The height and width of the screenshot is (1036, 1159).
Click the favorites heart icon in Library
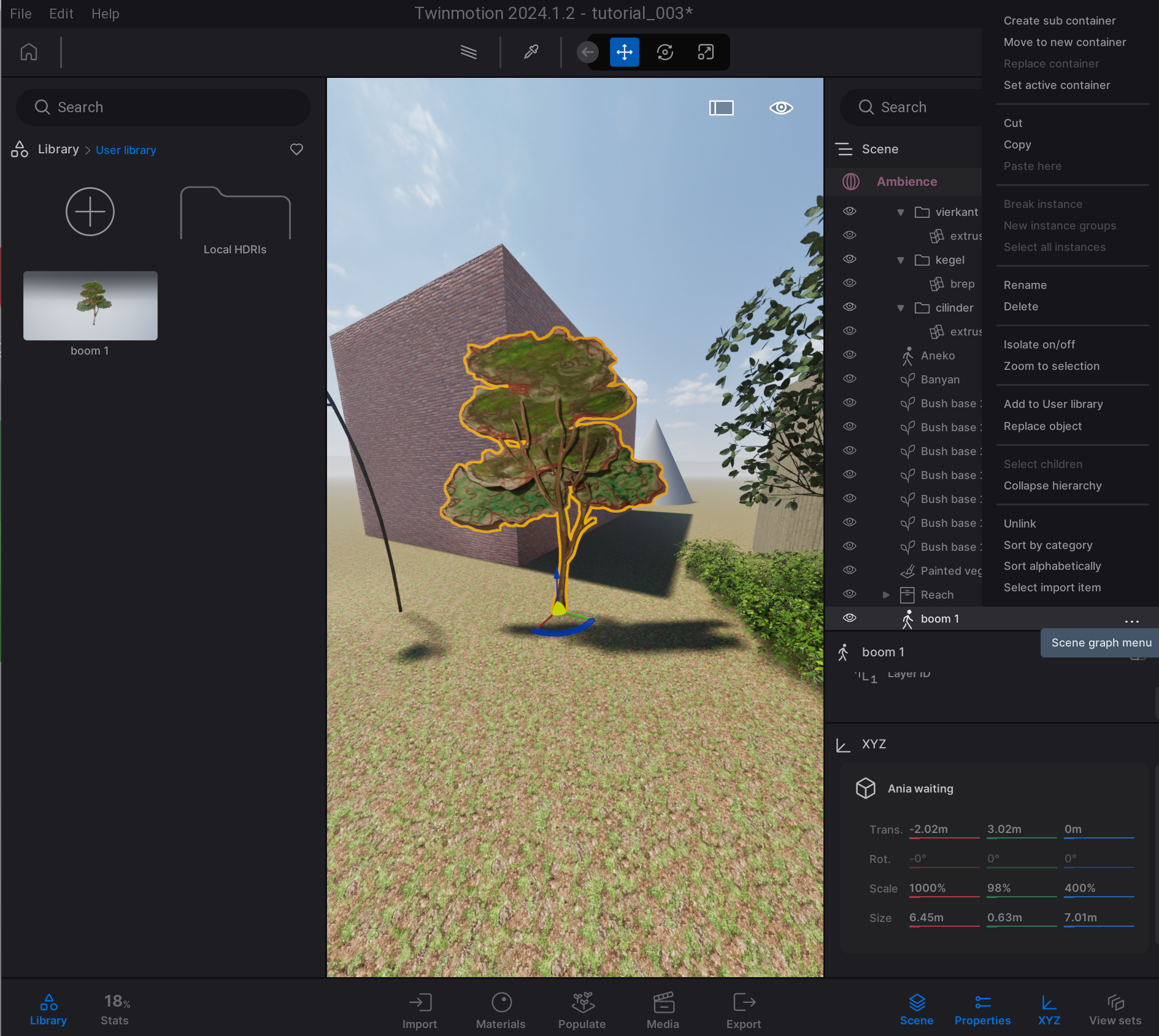[x=296, y=150]
